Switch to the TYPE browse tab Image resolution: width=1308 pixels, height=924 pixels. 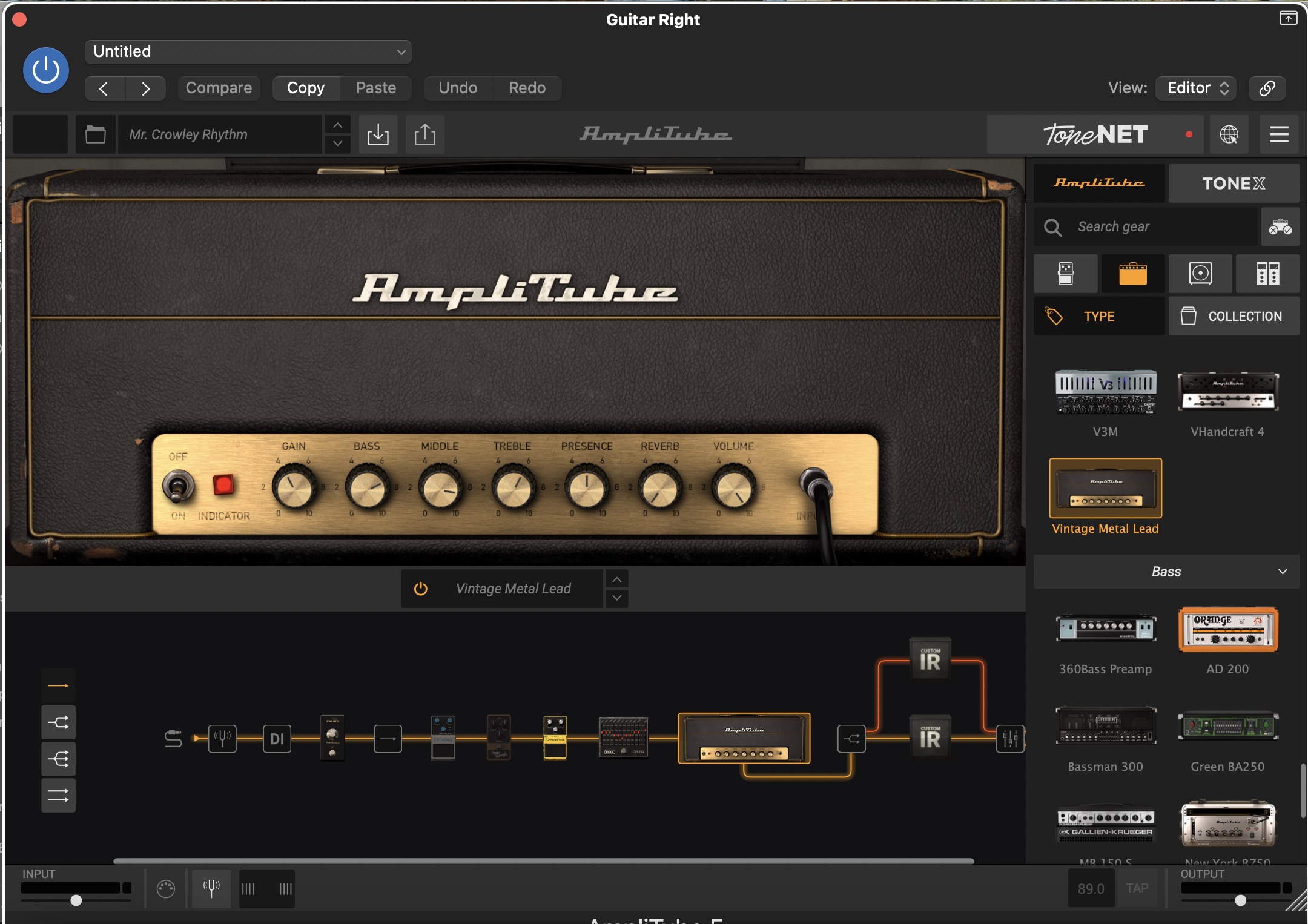(1099, 316)
